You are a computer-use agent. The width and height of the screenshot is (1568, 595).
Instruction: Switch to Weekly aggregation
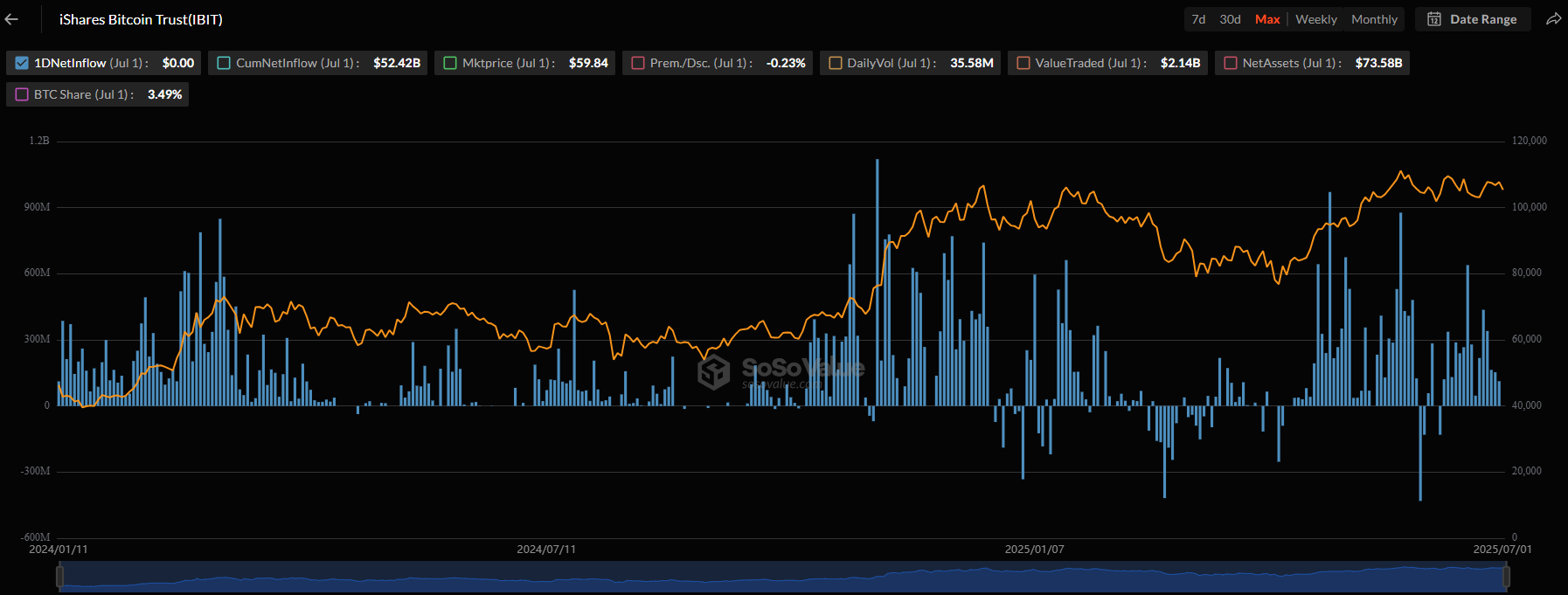pyautogui.click(x=1316, y=19)
